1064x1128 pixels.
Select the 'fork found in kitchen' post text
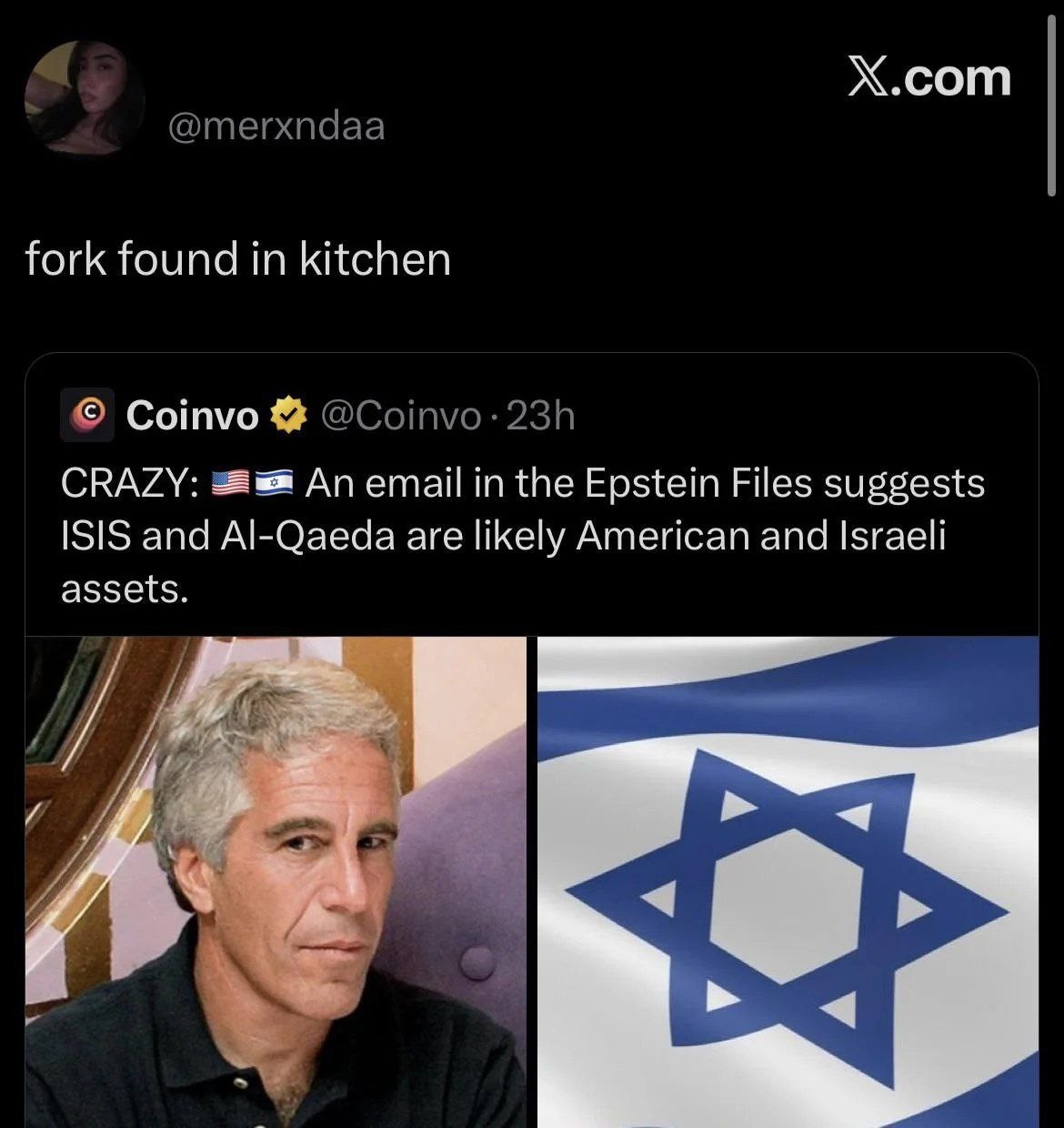tap(237, 258)
